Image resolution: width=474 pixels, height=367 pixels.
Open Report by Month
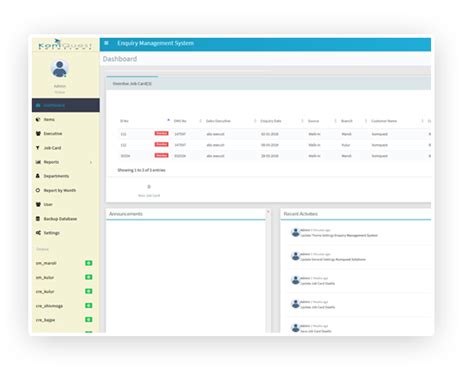pyautogui.click(x=66, y=190)
